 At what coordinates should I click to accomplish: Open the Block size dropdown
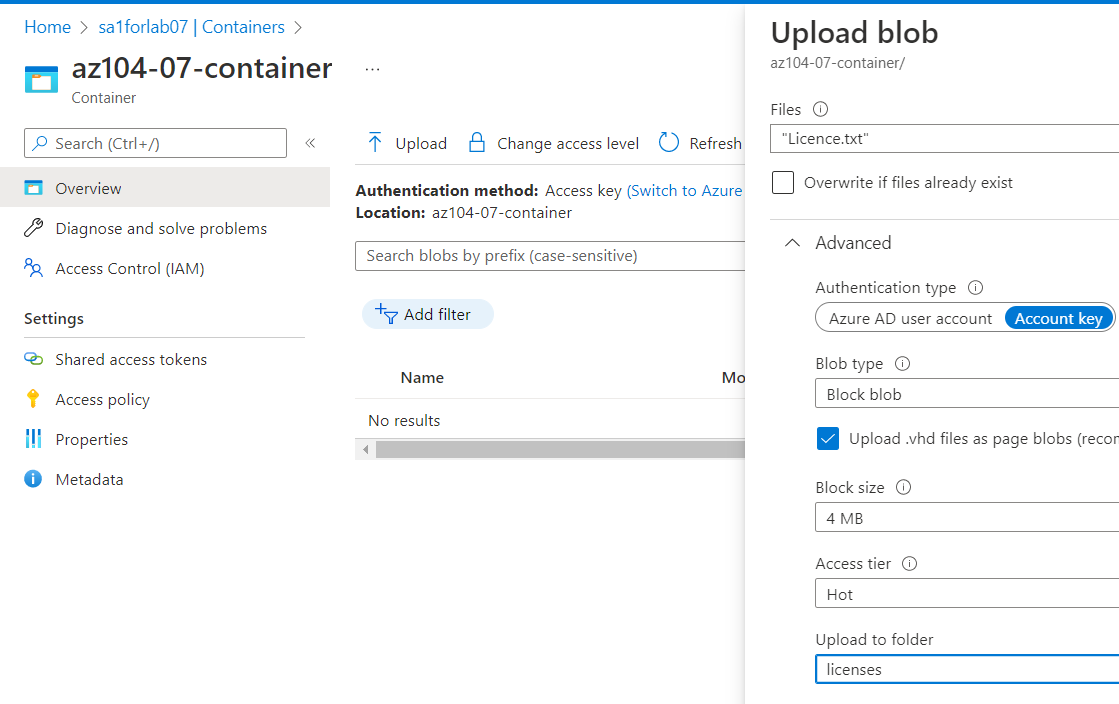[967, 518]
